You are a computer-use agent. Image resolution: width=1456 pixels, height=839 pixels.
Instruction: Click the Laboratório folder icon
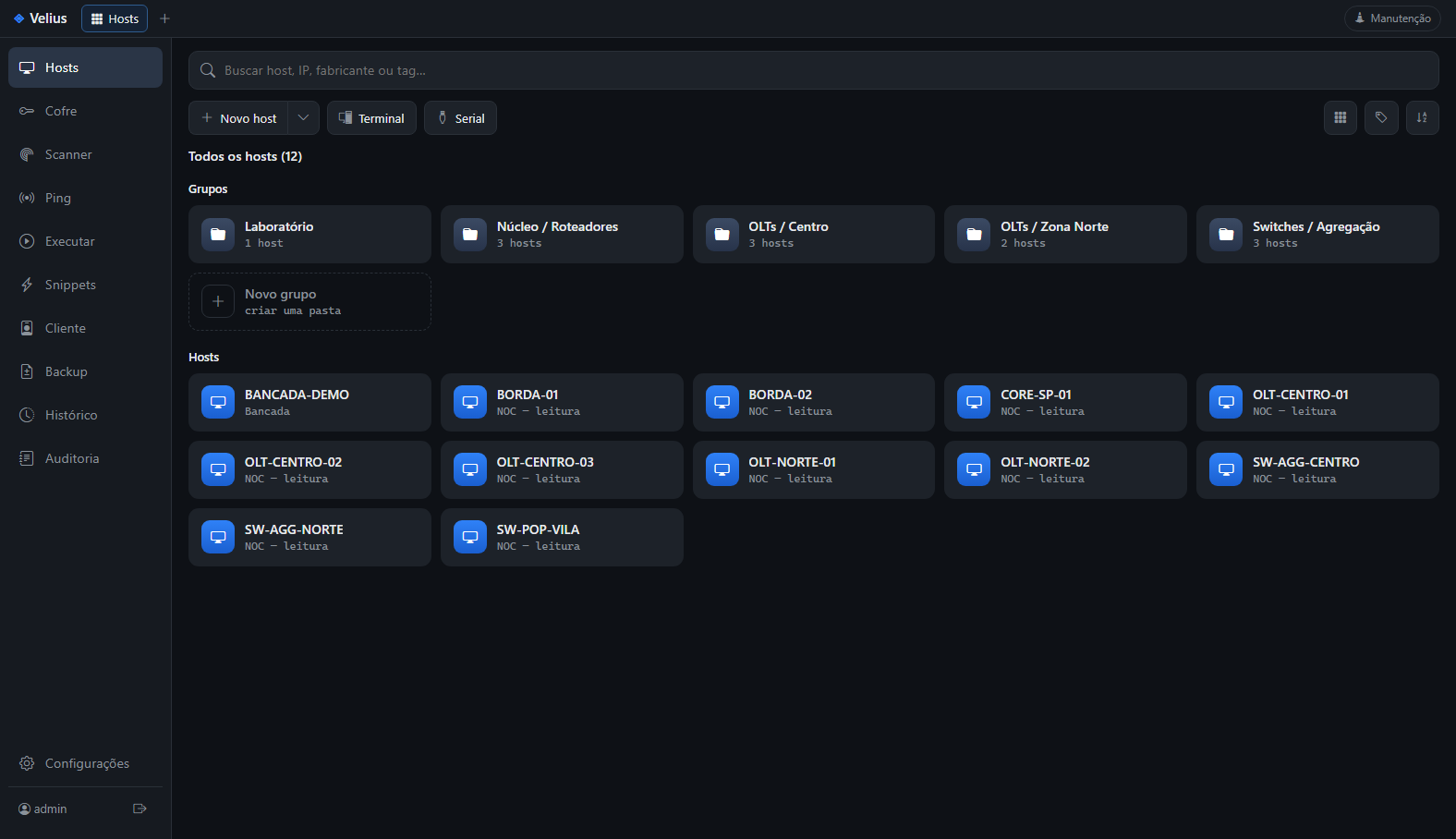218,235
